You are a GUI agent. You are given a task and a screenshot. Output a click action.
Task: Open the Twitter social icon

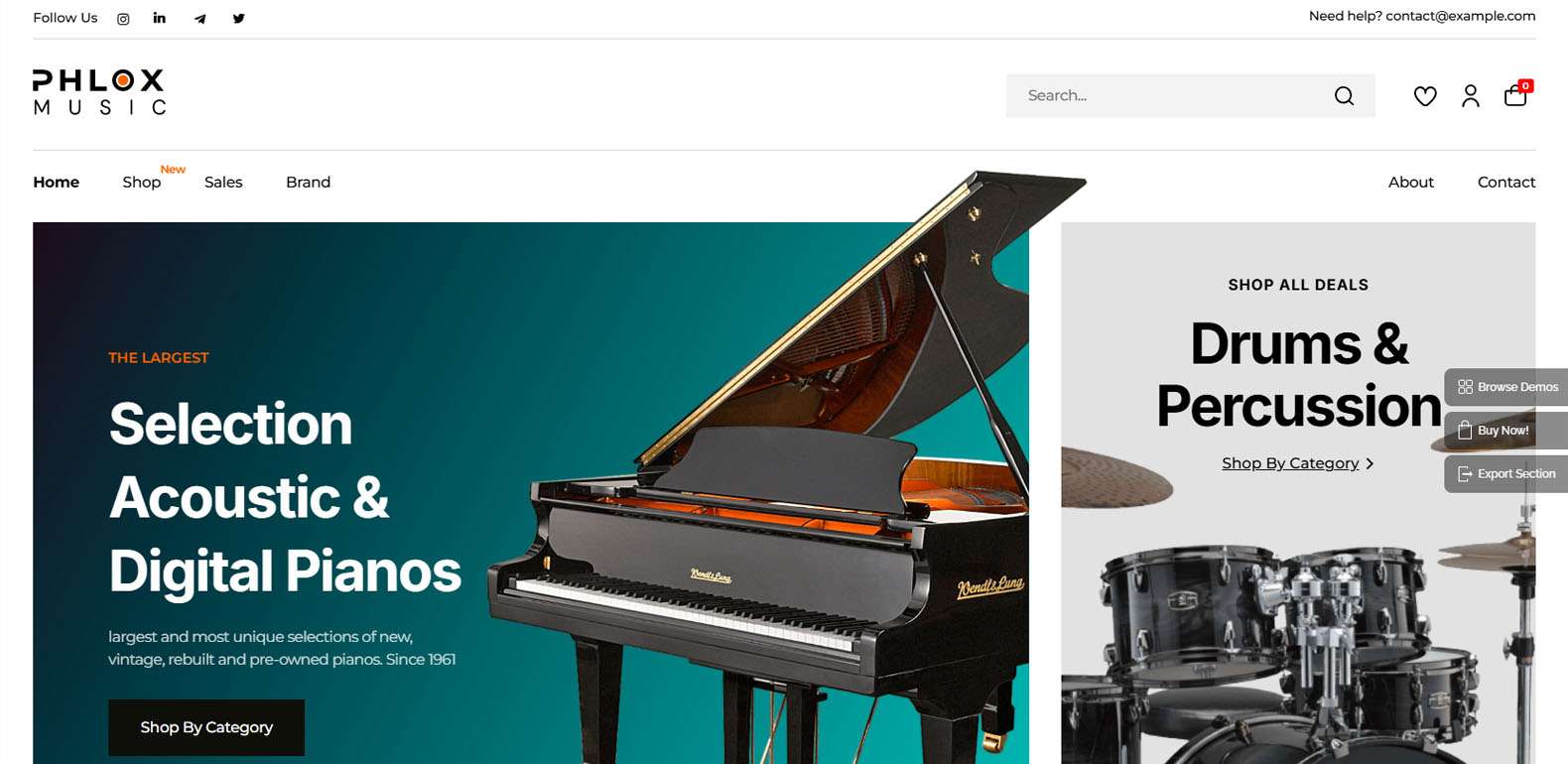(238, 19)
